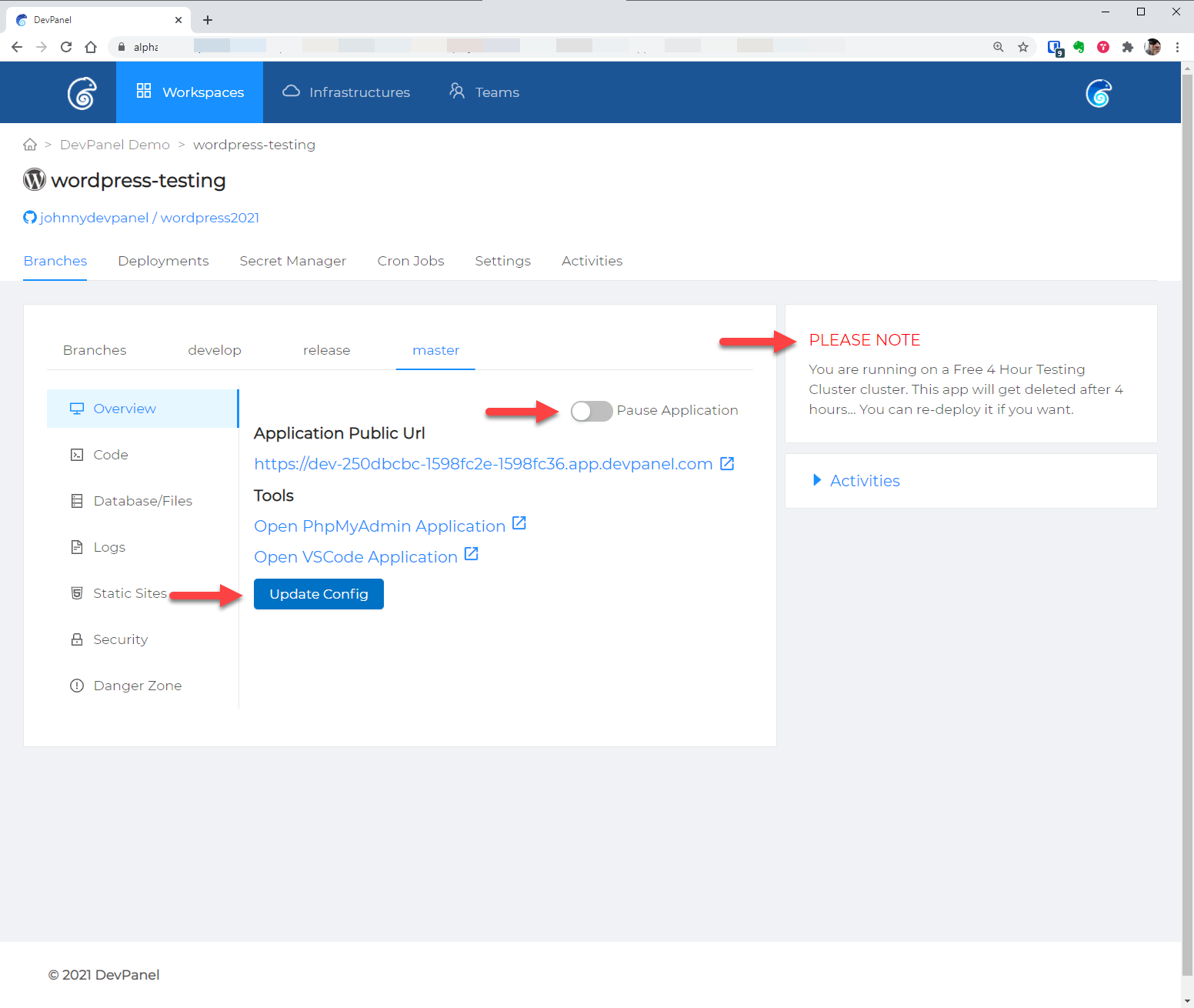Open browser extensions puzzle icon
The width and height of the screenshot is (1194, 1008).
pos(1128,47)
